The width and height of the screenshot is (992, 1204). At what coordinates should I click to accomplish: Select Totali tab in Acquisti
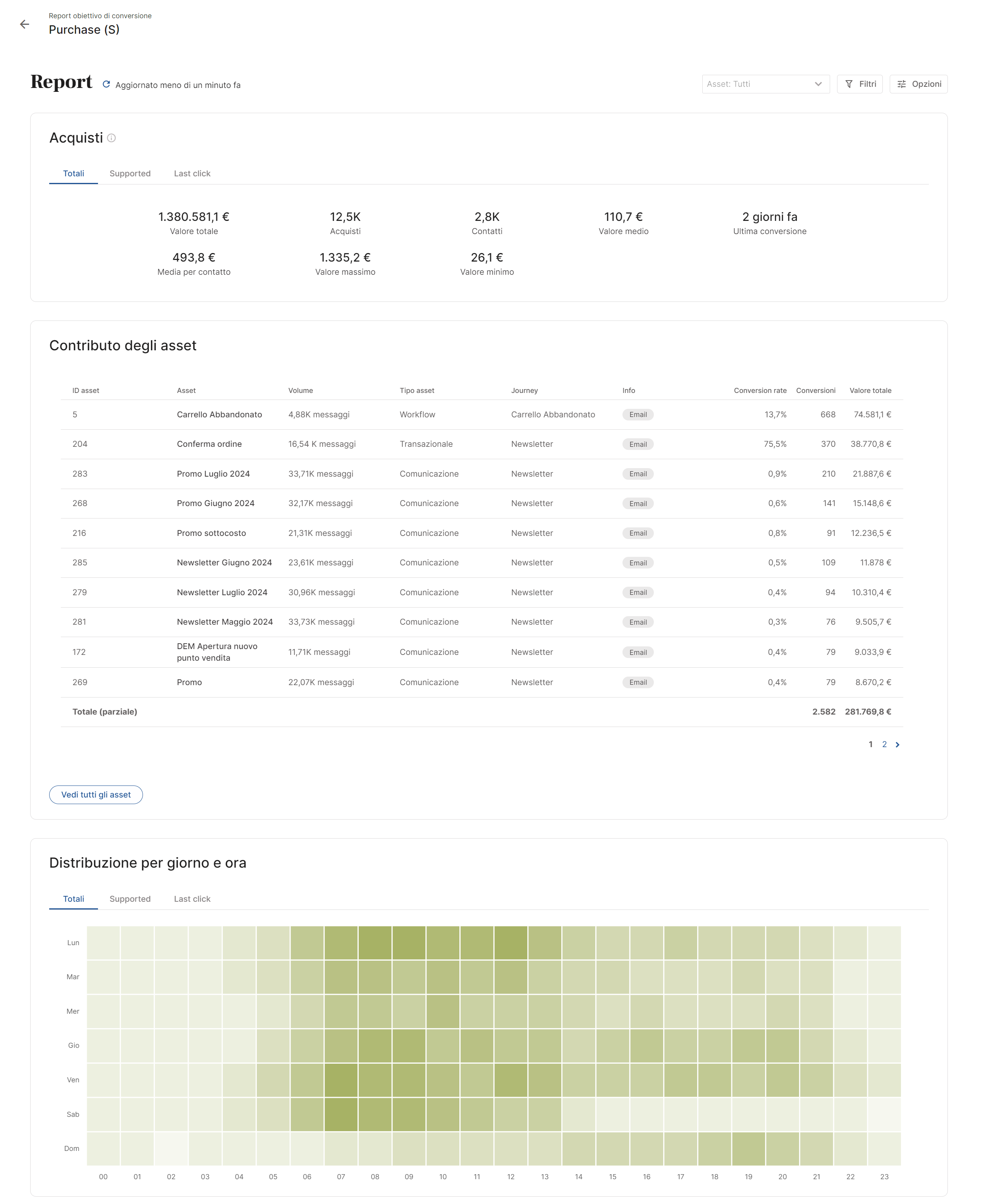click(x=74, y=174)
